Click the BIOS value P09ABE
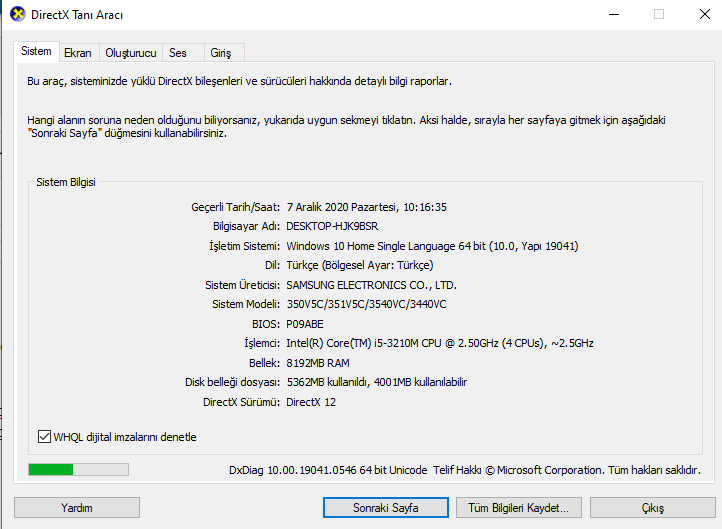The image size is (722, 529). (x=305, y=324)
